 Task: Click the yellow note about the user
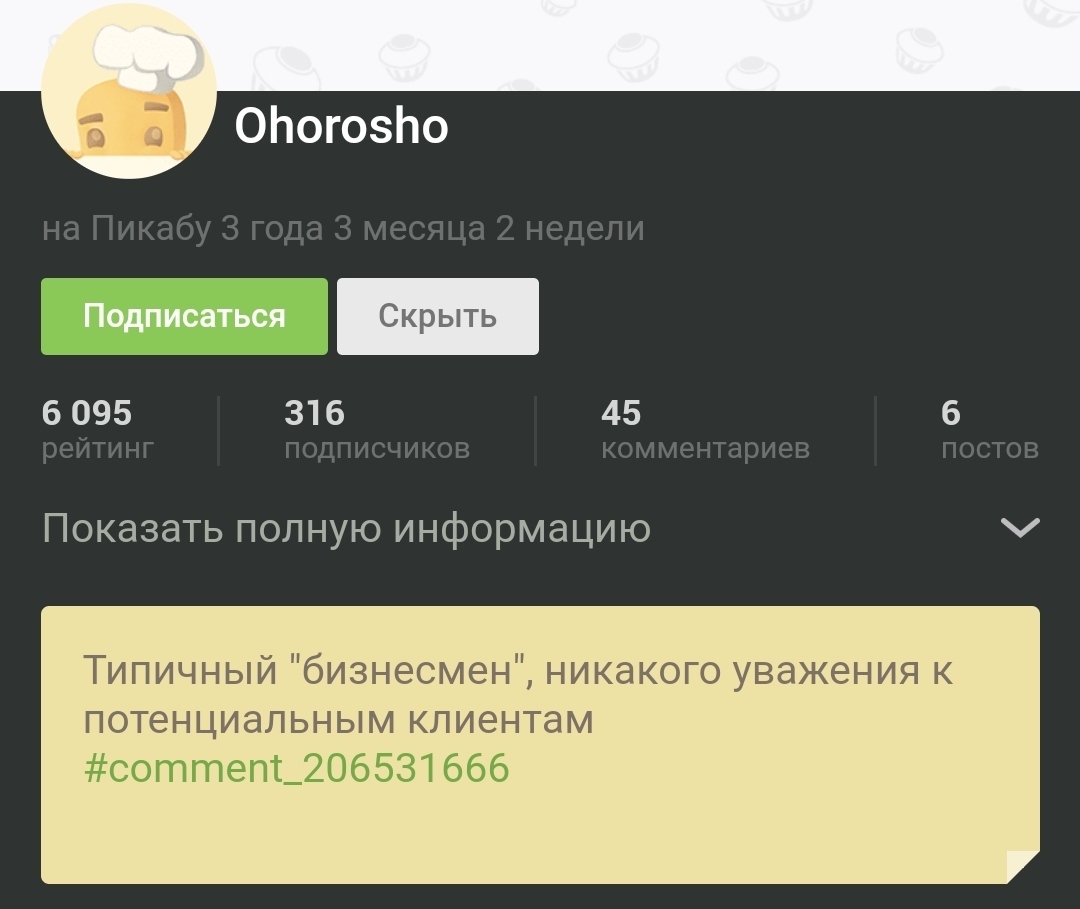click(541, 744)
